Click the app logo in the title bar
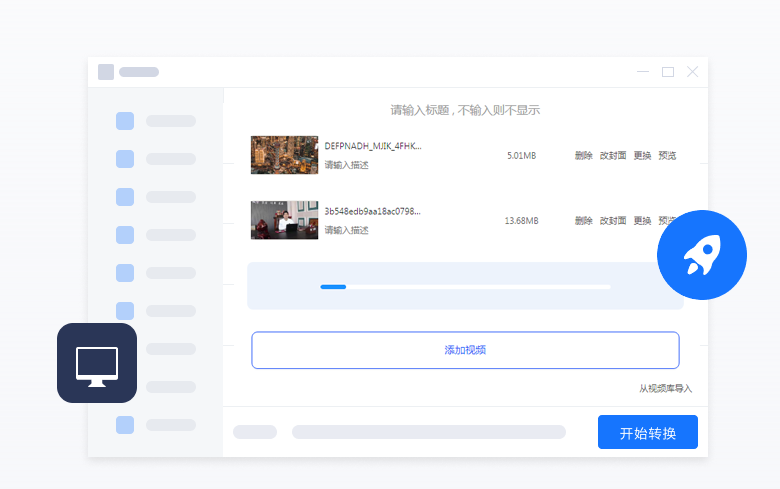Viewport: 780px width, 489px height. coord(106,72)
